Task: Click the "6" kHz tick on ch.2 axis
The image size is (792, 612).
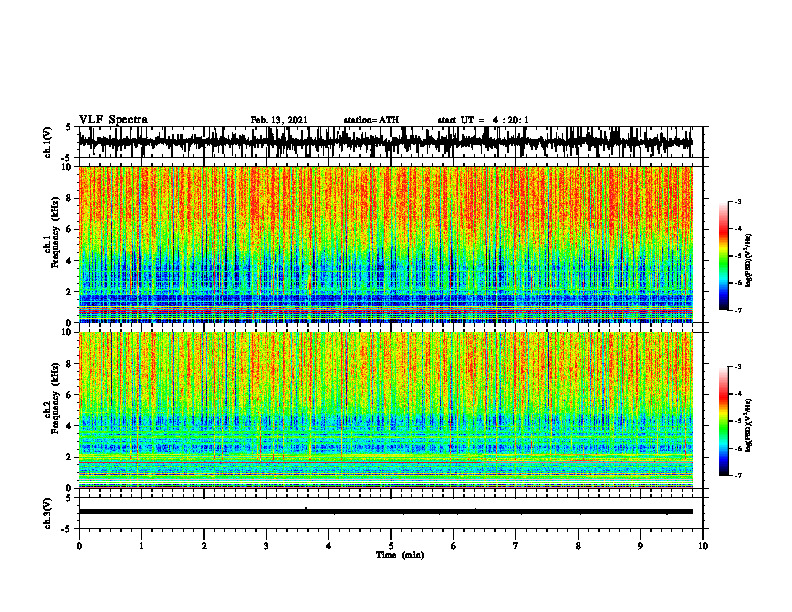Action: [69, 395]
